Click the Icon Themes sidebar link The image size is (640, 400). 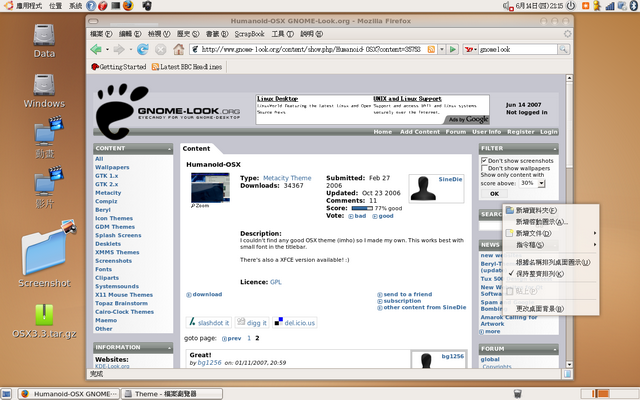coord(114,218)
